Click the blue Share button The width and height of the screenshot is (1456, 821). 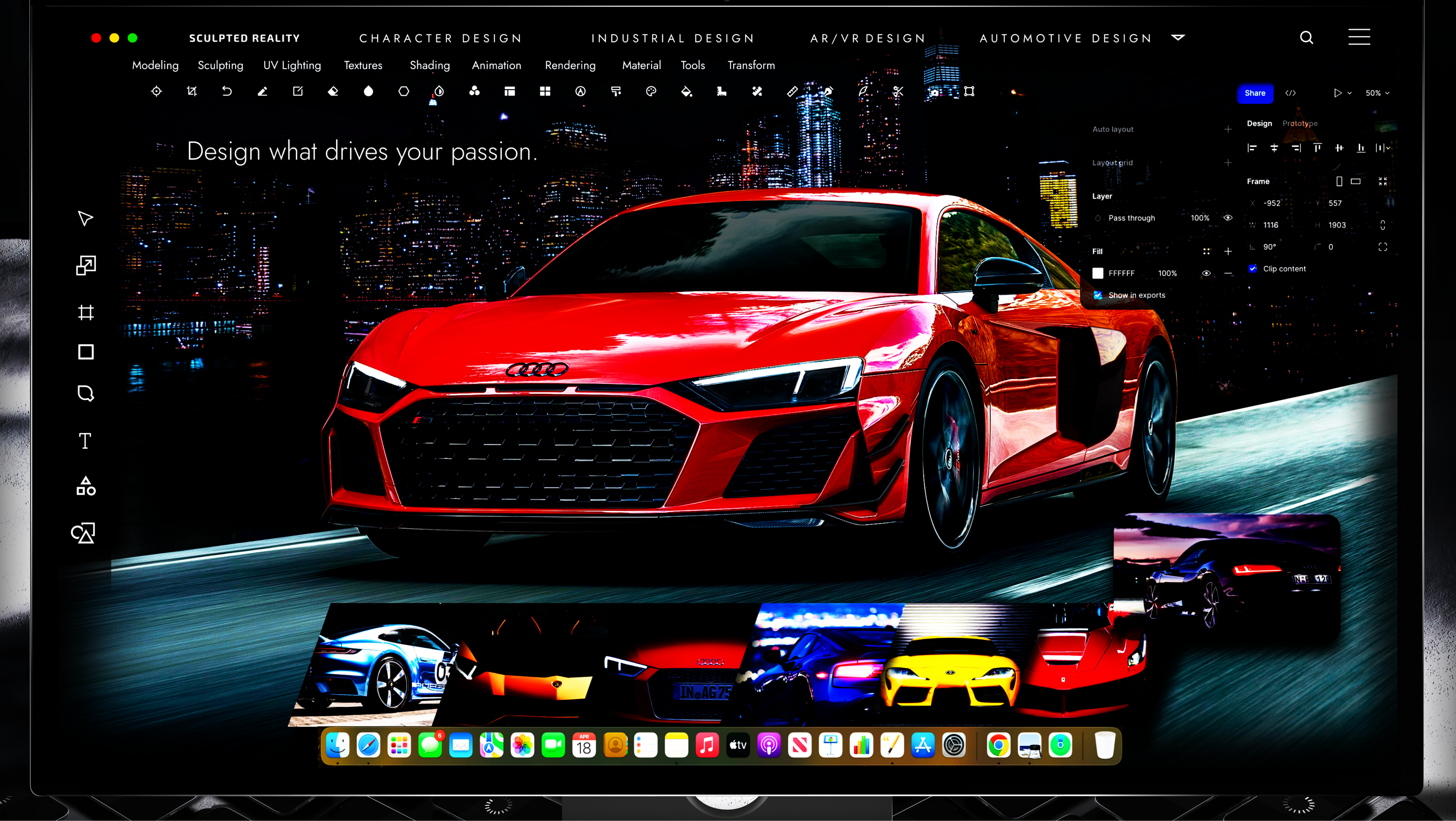[1255, 93]
